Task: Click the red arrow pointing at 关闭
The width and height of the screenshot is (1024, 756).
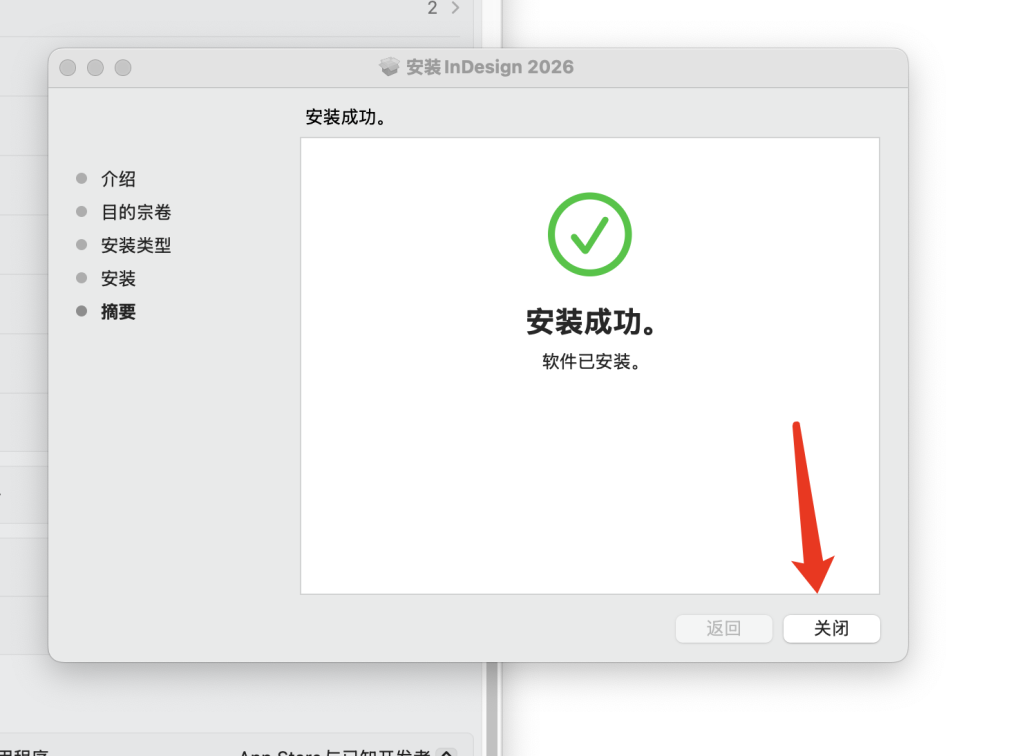Action: pos(810,508)
